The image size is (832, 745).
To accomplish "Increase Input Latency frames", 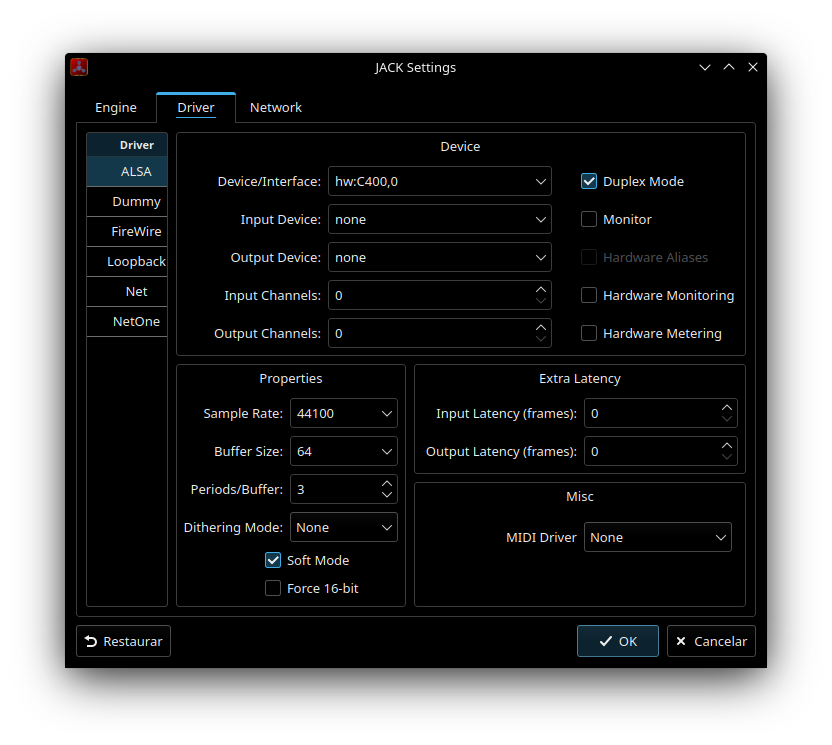I will [727, 408].
